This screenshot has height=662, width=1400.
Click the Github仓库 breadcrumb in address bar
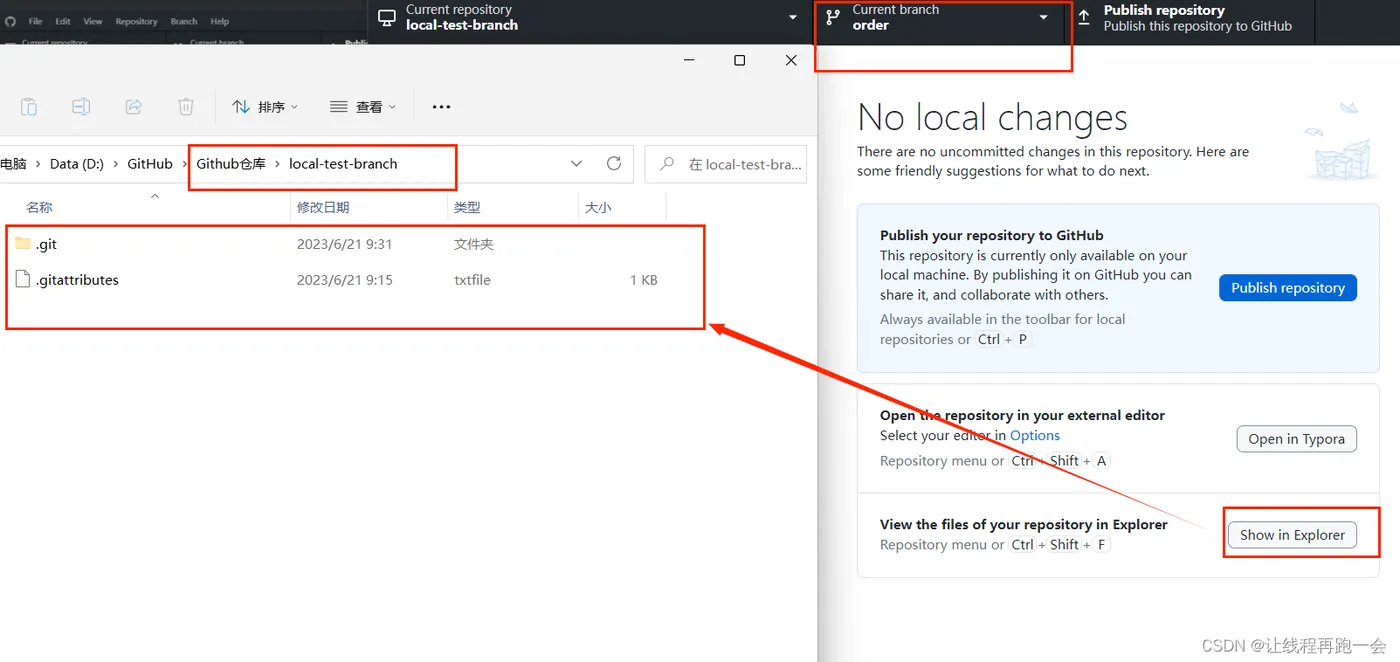231,164
